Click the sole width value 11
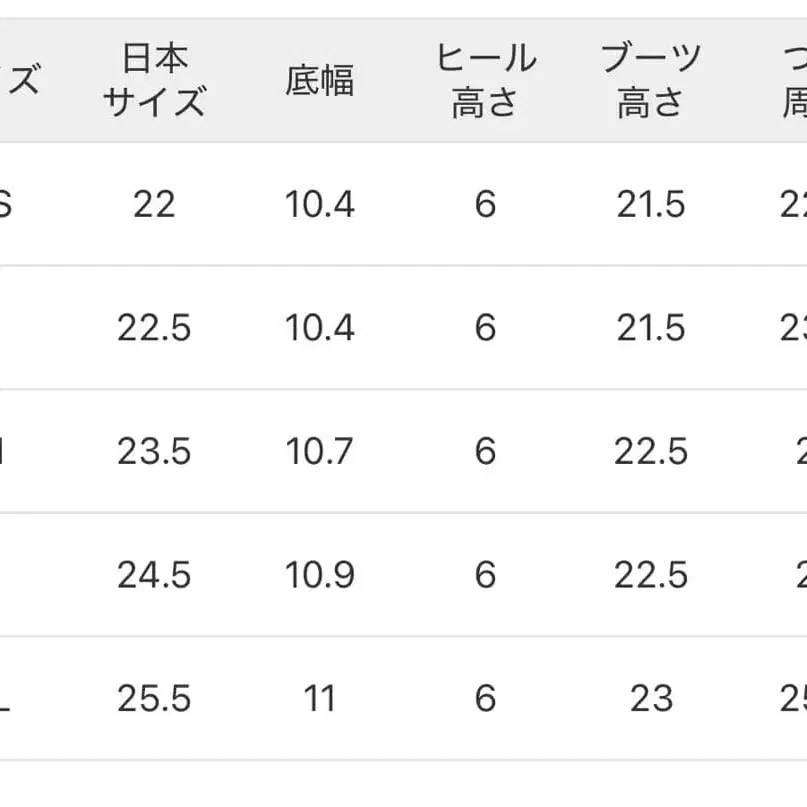 point(319,699)
